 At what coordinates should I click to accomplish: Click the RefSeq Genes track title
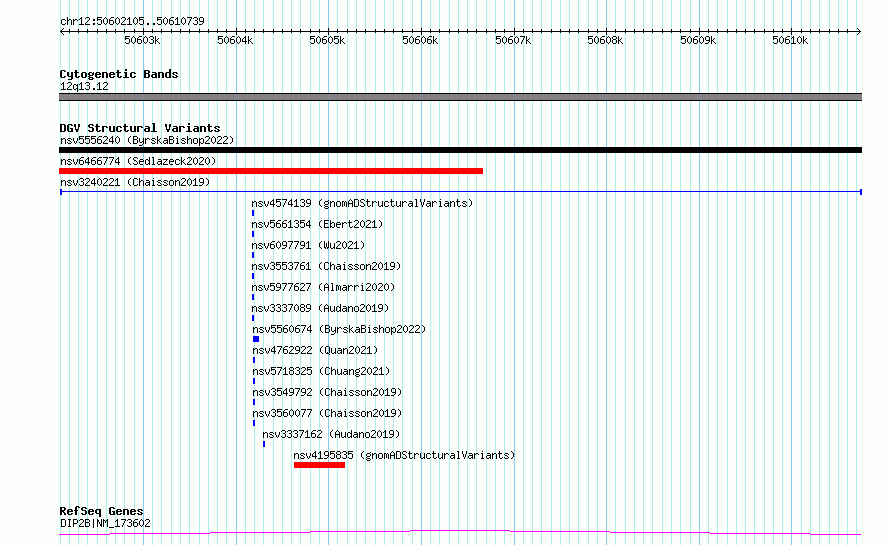[x=101, y=511]
